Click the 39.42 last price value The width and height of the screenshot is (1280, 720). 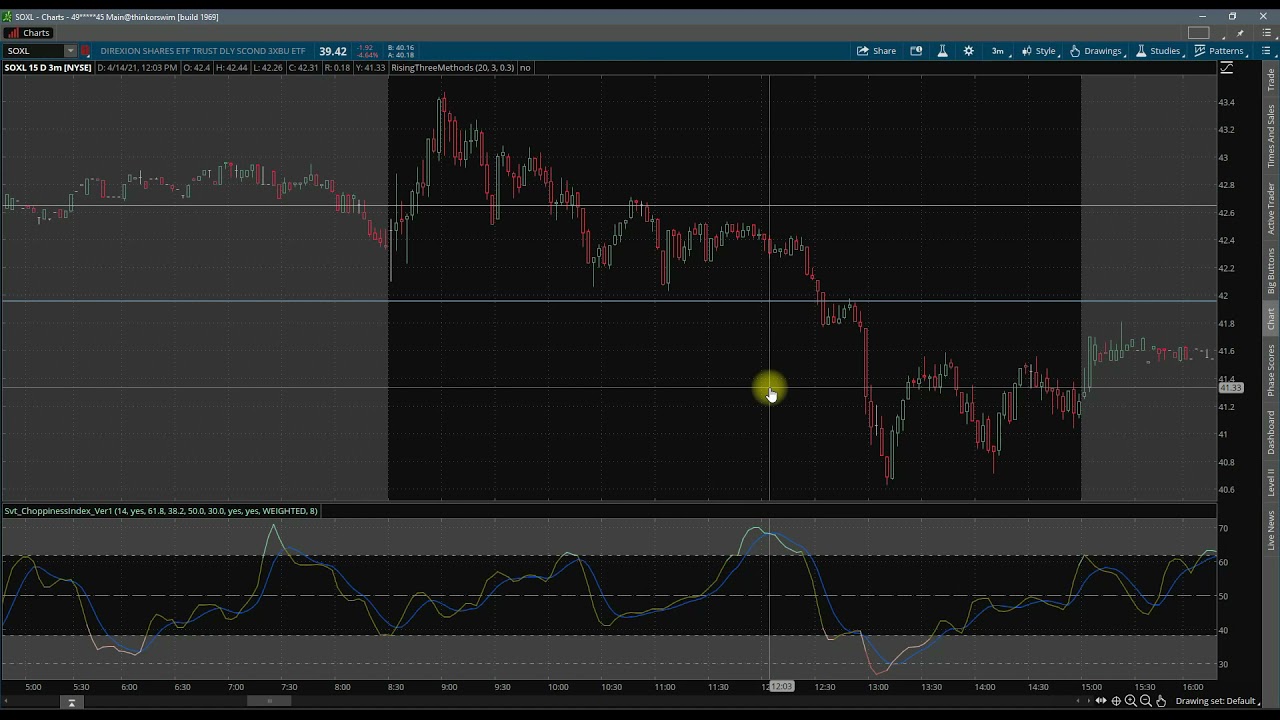pos(333,51)
